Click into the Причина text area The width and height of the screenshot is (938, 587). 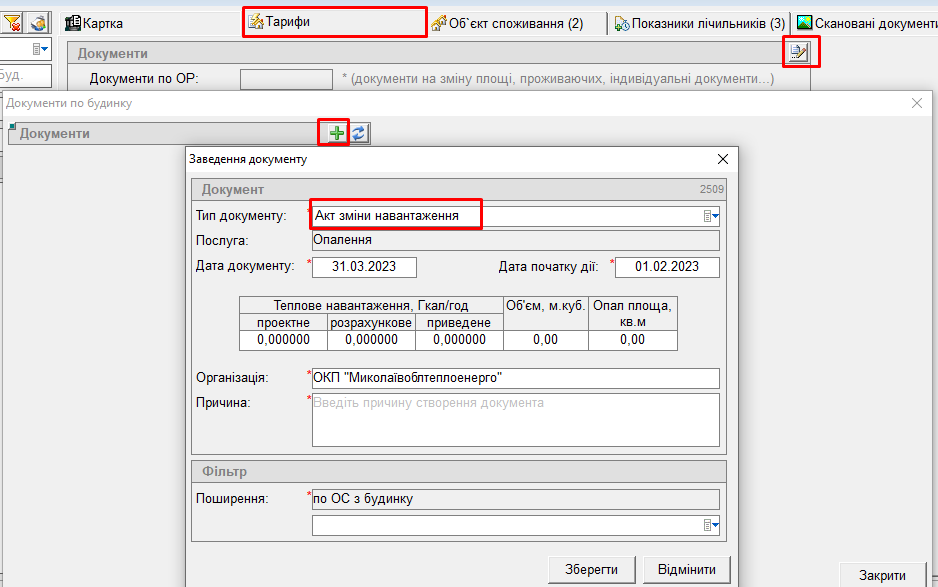[515, 420]
